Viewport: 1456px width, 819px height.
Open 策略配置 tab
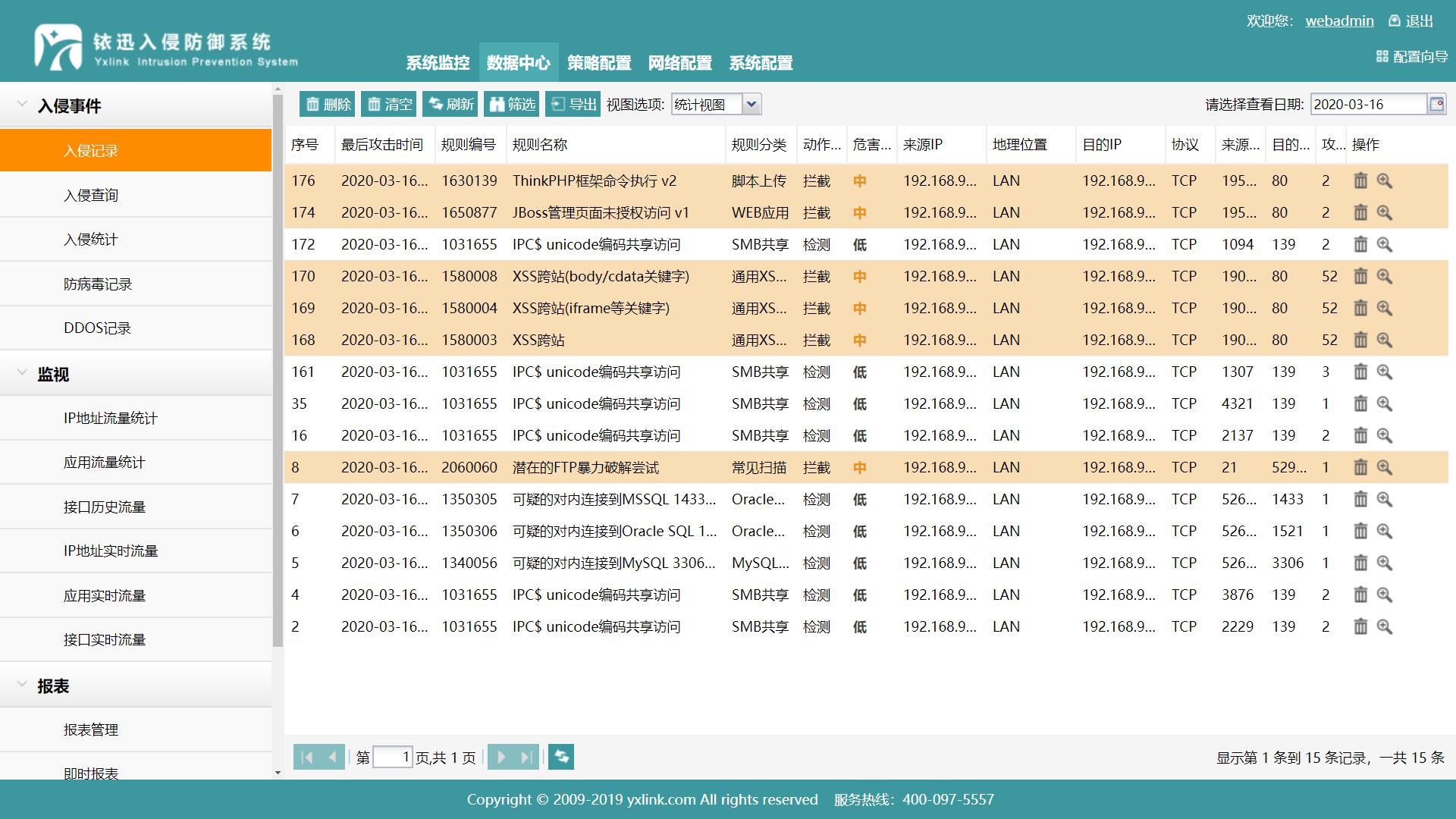599,63
